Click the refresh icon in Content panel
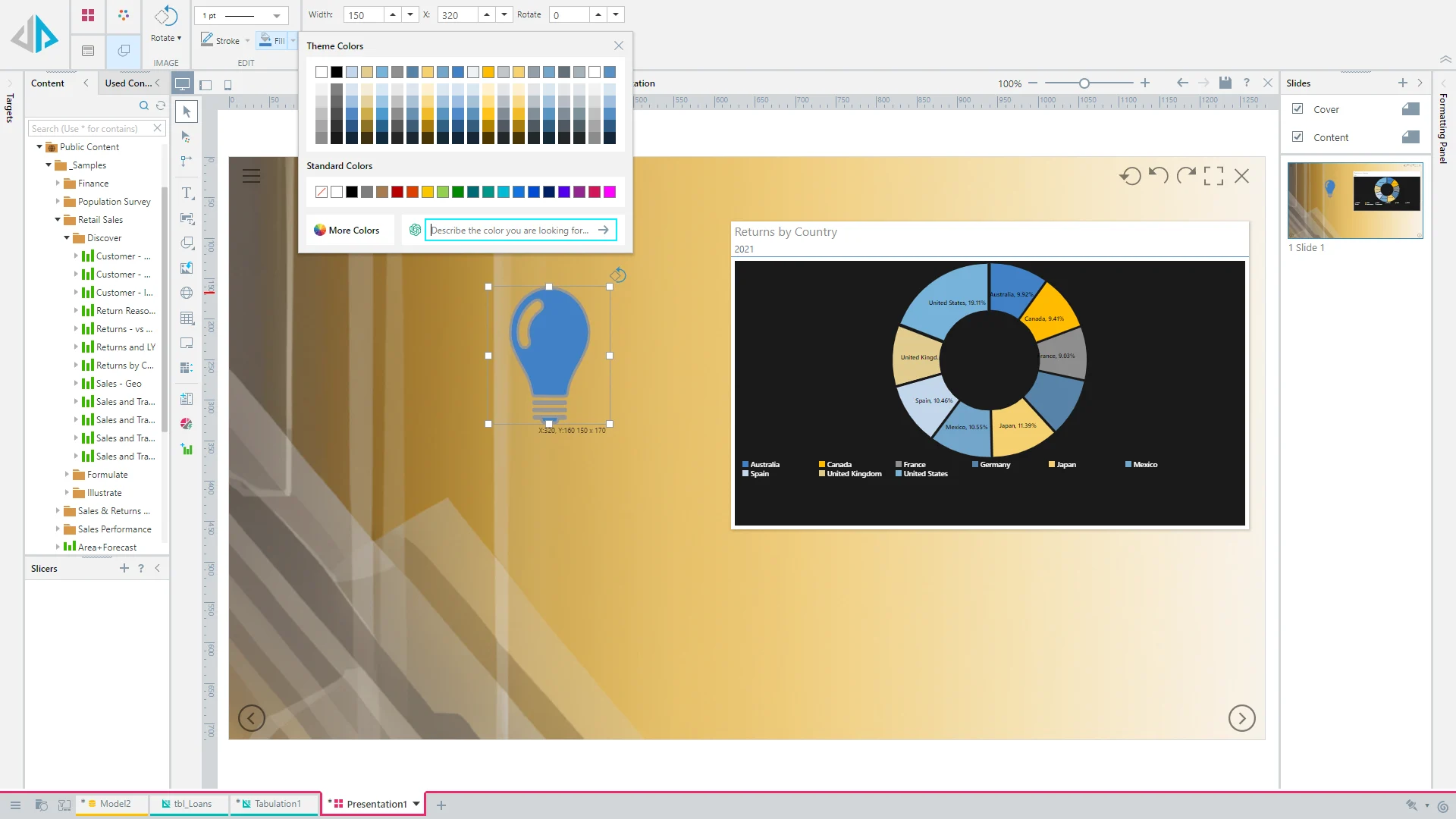This screenshot has width=1456, height=819. point(161,105)
